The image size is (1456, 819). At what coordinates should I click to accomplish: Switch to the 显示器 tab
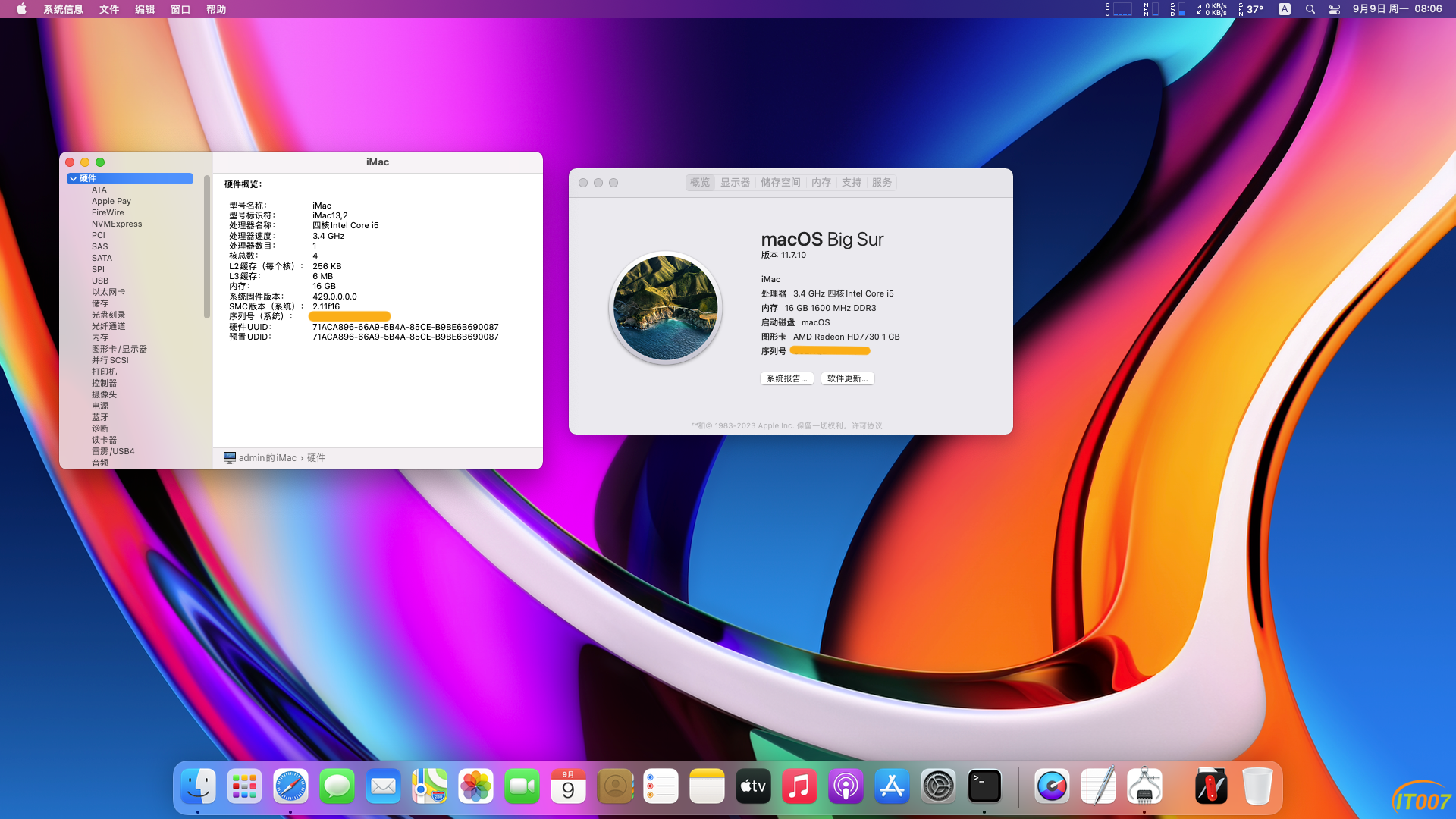pos(735,182)
